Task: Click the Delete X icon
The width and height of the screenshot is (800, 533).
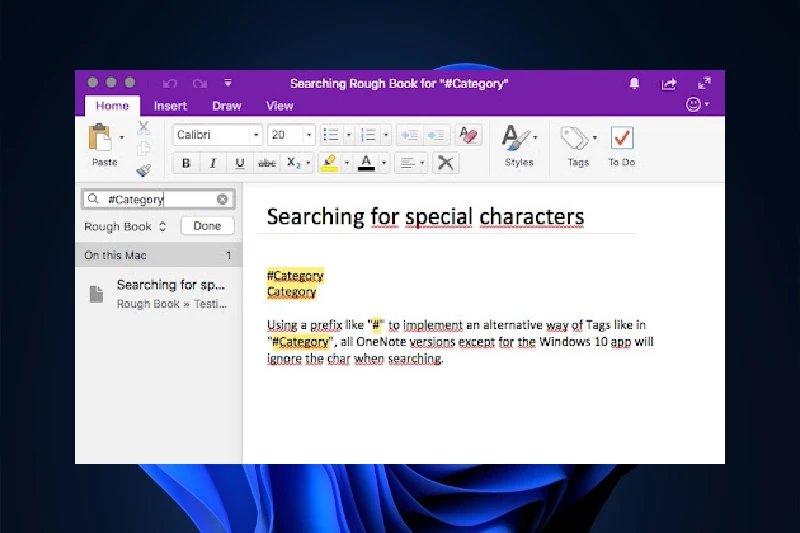Action: click(x=445, y=163)
